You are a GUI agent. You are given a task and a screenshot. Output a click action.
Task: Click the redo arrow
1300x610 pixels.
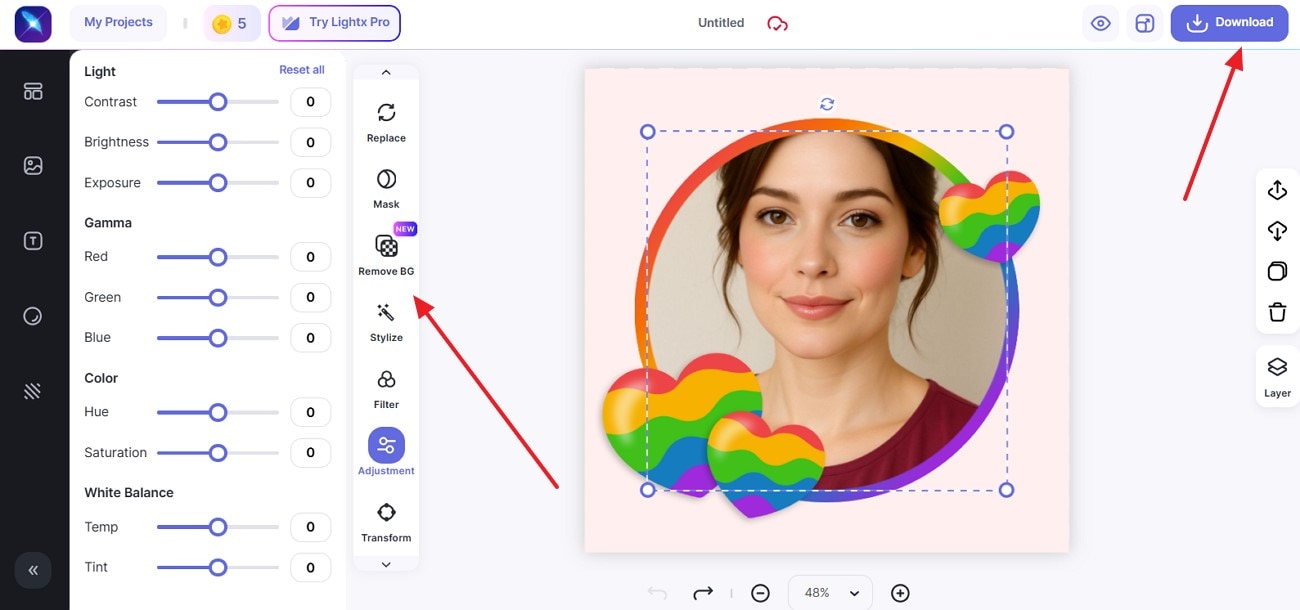(703, 593)
